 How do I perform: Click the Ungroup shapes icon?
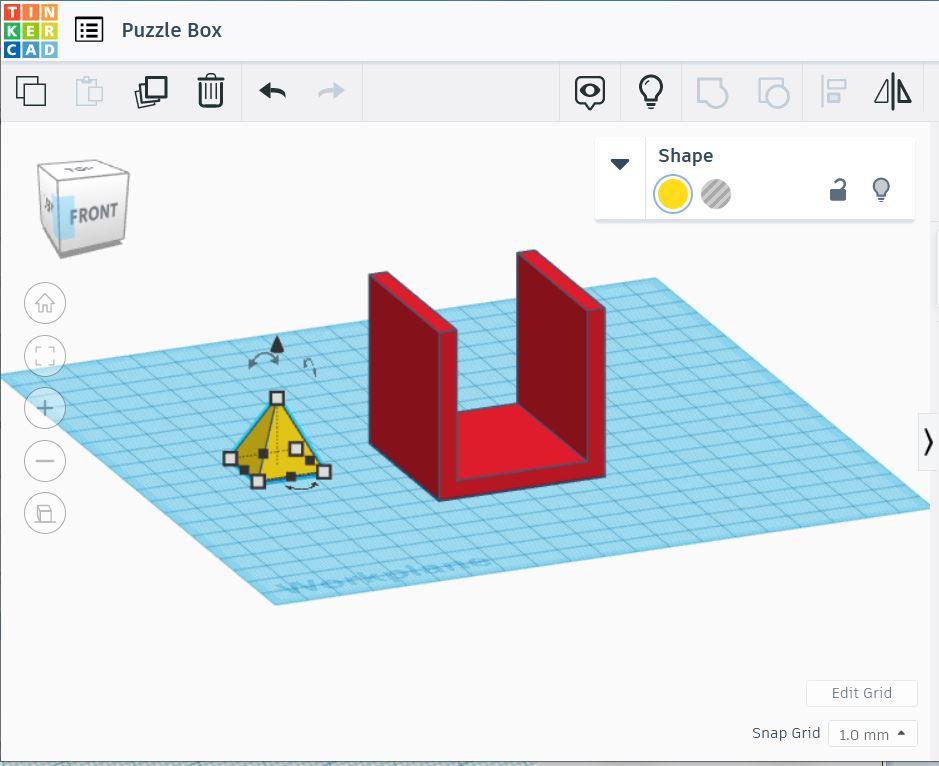[x=773, y=92]
